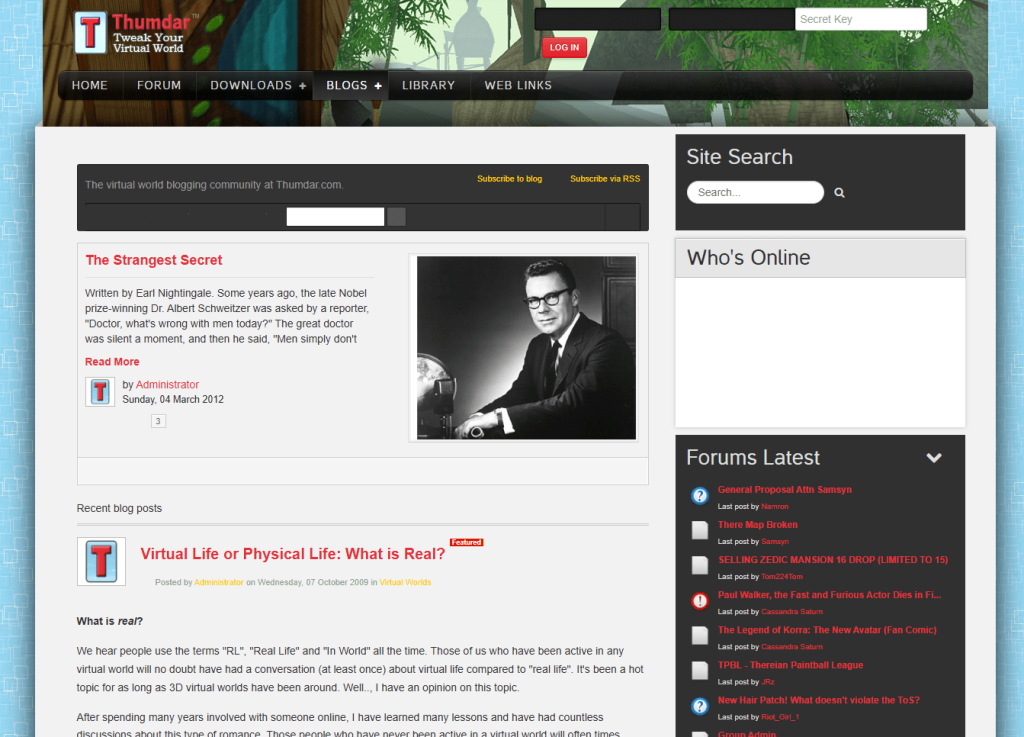The height and width of the screenshot is (737, 1024).
Task: Open the Forum menu item
Action: pos(159,86)
